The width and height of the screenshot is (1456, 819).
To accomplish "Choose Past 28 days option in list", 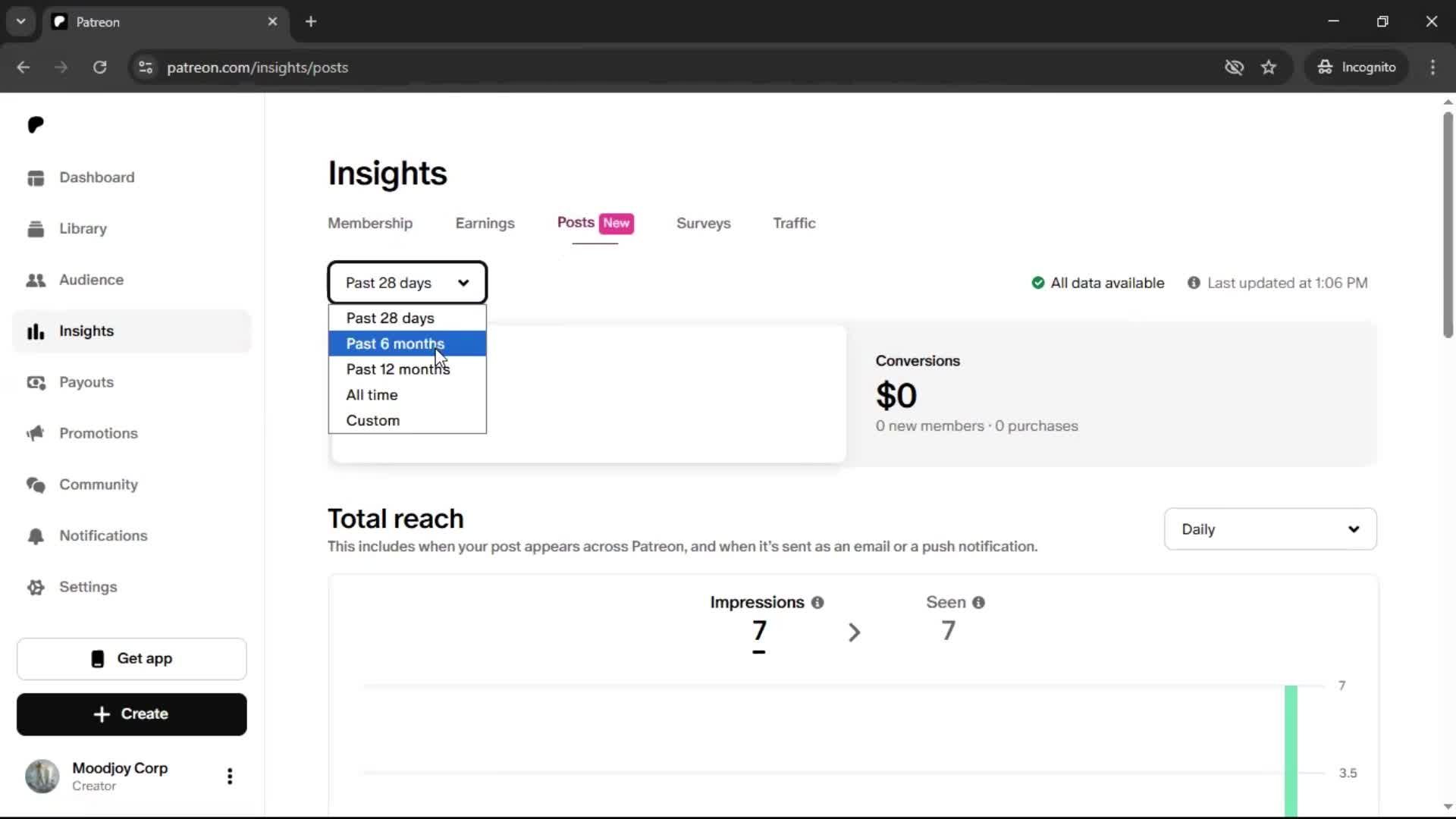I will [407, 318].
